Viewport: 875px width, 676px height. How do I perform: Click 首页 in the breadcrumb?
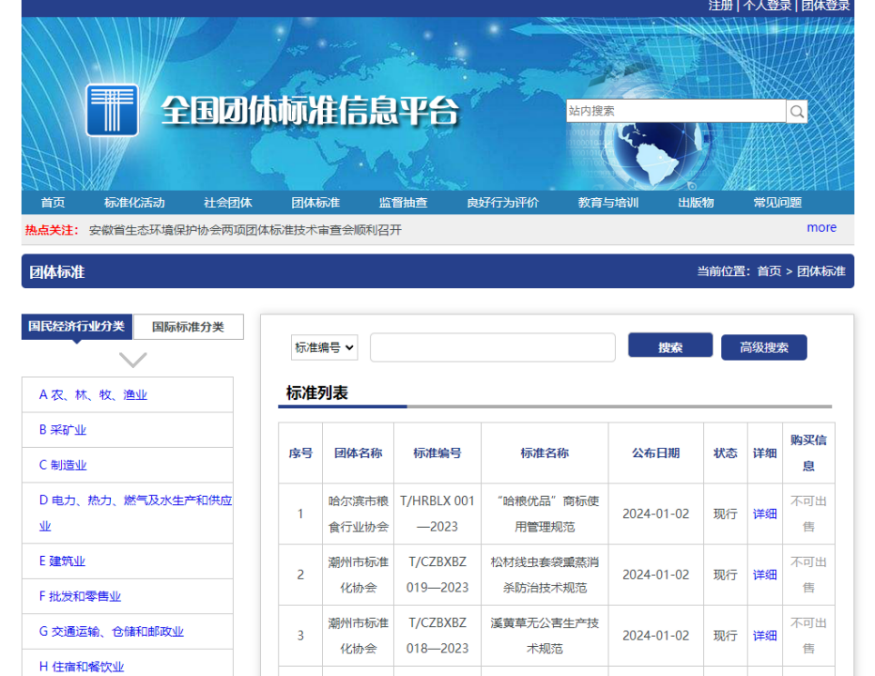(769, 271)
